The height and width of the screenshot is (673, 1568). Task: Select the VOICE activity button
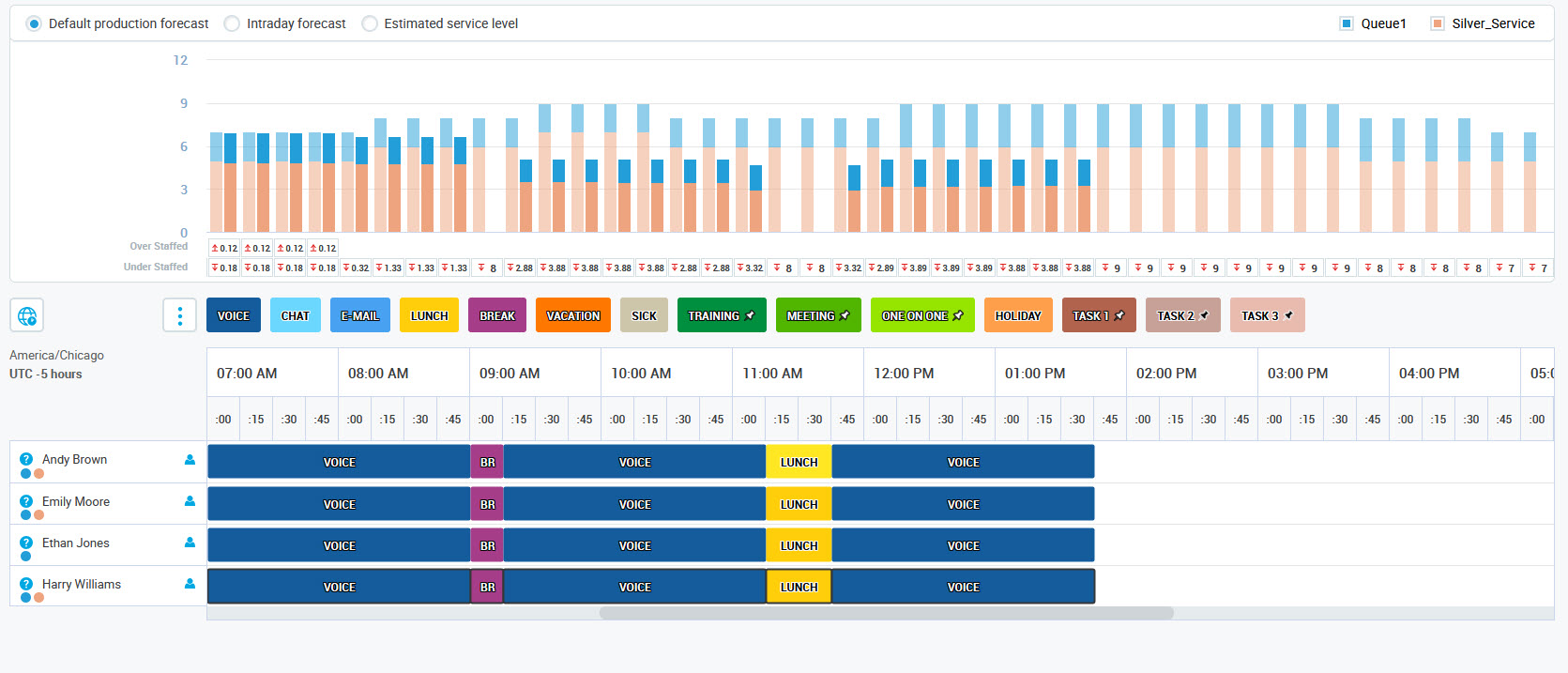pyautogui.click(x=234, y=315)
